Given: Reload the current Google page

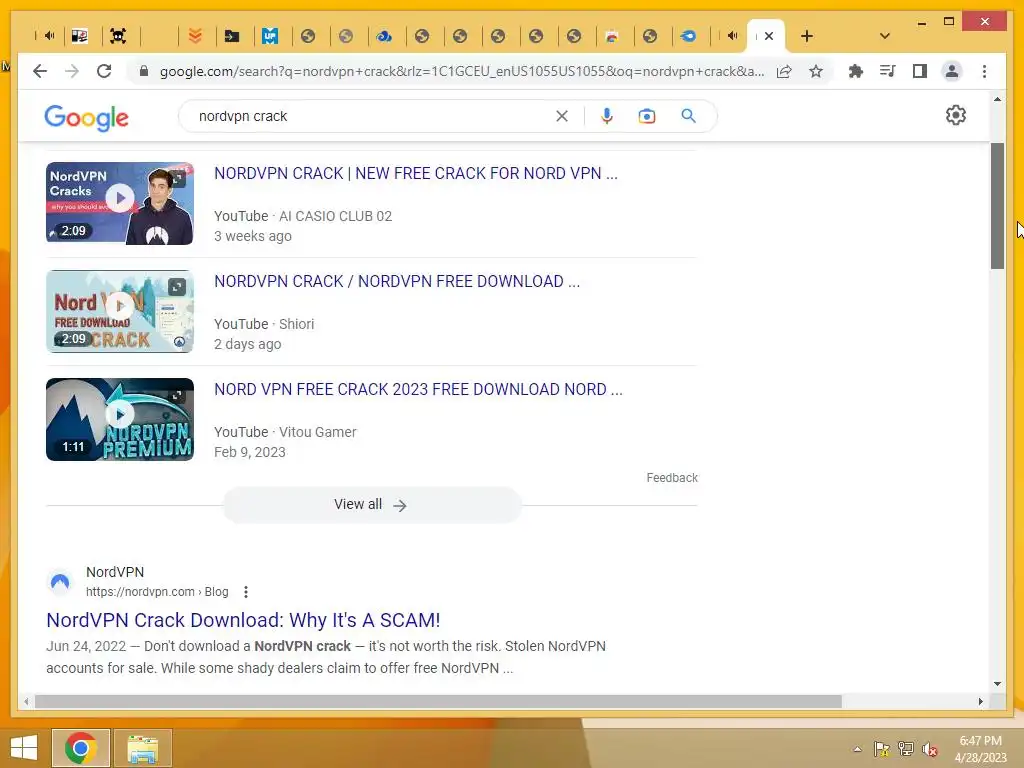Looking at the screenshot, I should click(x=104, y=71).
